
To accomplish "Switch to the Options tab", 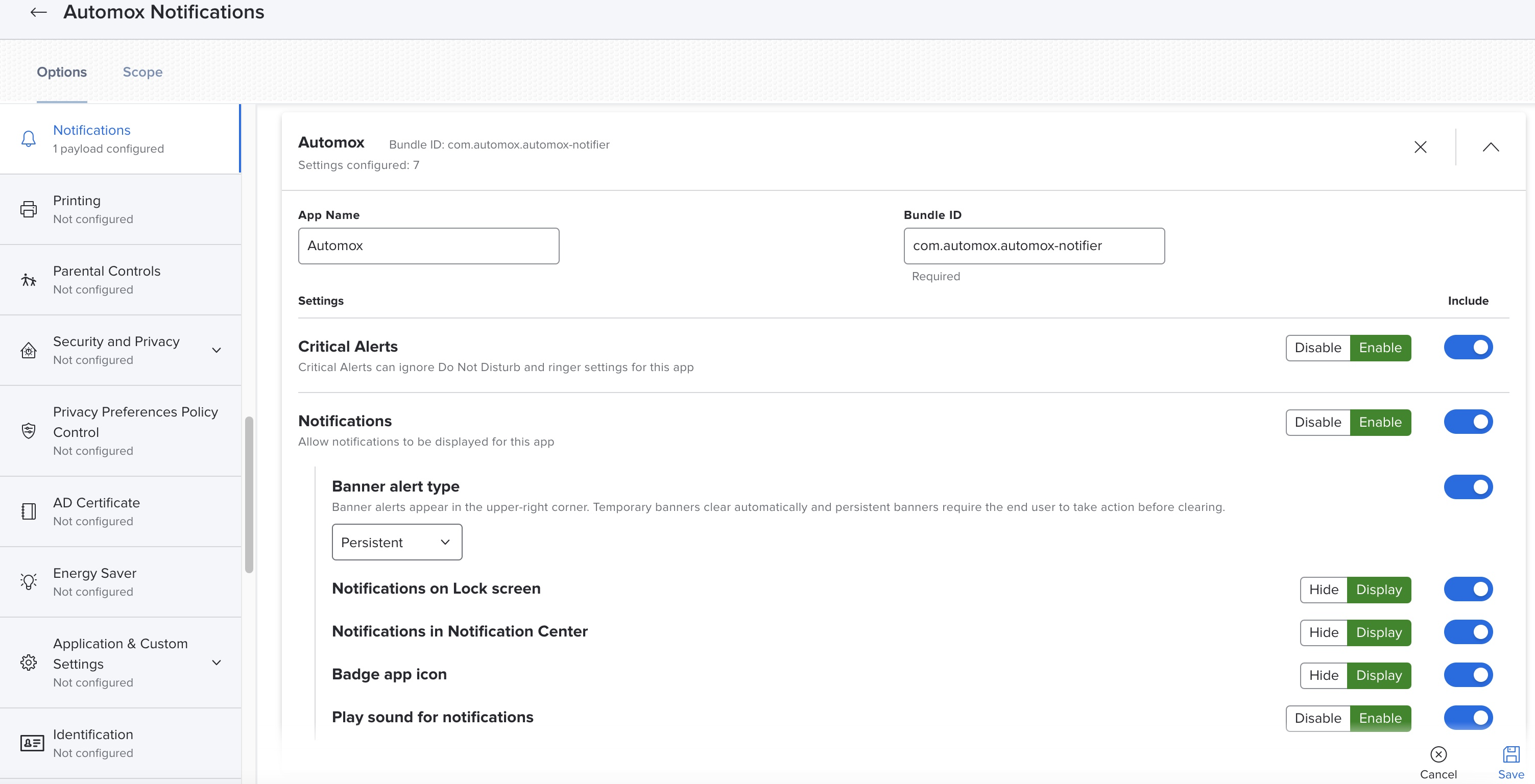I will pyautogui.click(x=62, y=72).
